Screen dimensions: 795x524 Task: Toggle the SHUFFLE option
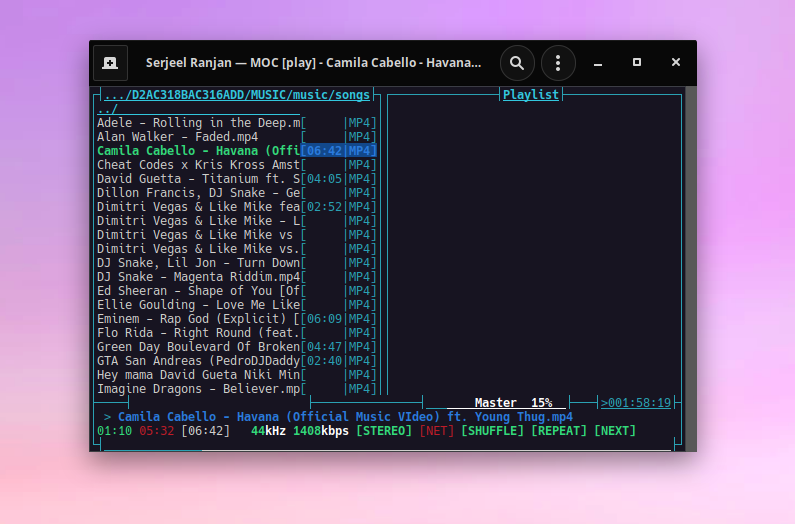tap(492, 431)
